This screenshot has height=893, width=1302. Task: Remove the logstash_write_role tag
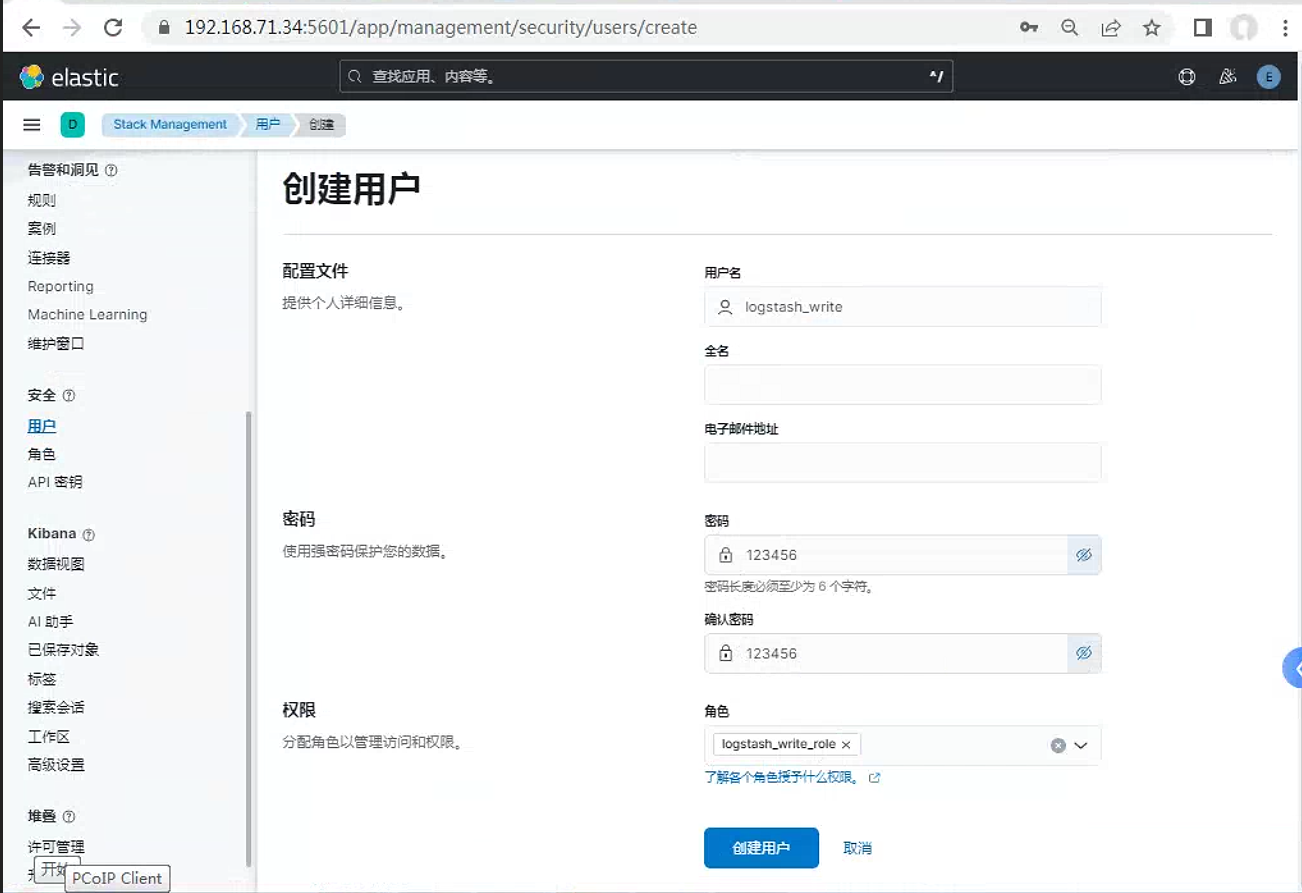(846, 745)
